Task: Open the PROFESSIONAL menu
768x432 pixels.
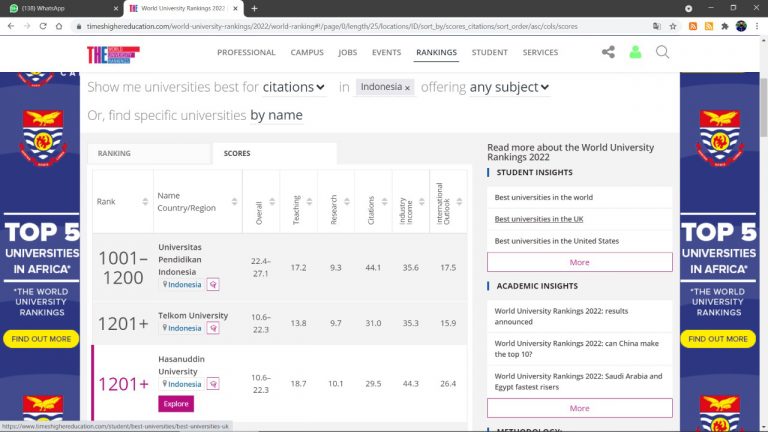Action: 246,52
